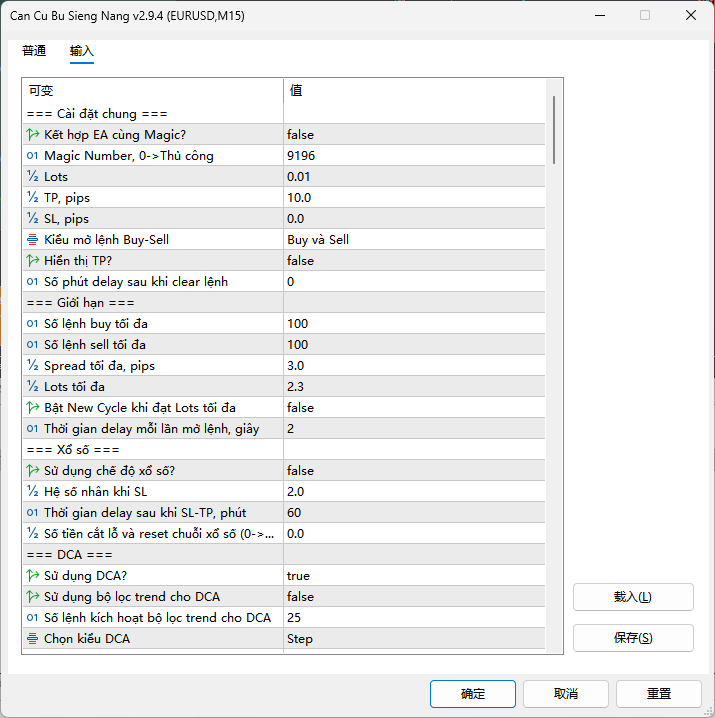Toggle 'Bật New Cycle khi đạt Lots tối đa' value

[414, 408]
